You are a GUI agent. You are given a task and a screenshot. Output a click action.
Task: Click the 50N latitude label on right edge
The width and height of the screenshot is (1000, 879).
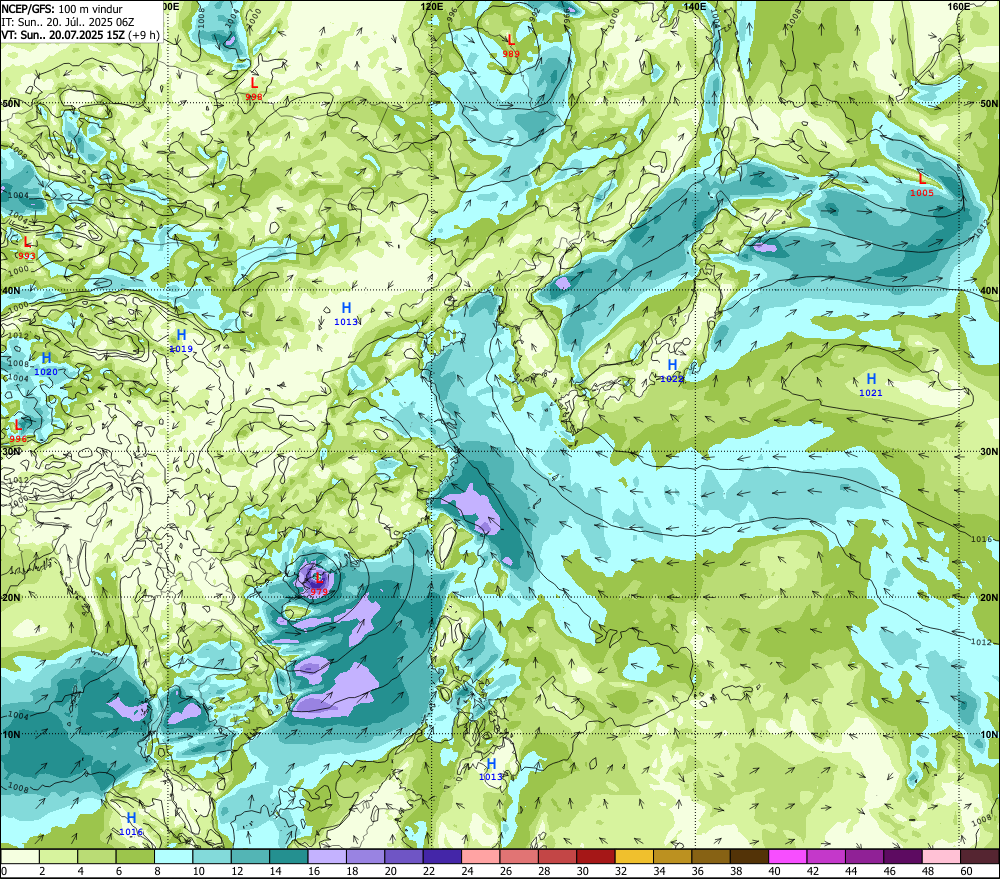pos(989,103)
